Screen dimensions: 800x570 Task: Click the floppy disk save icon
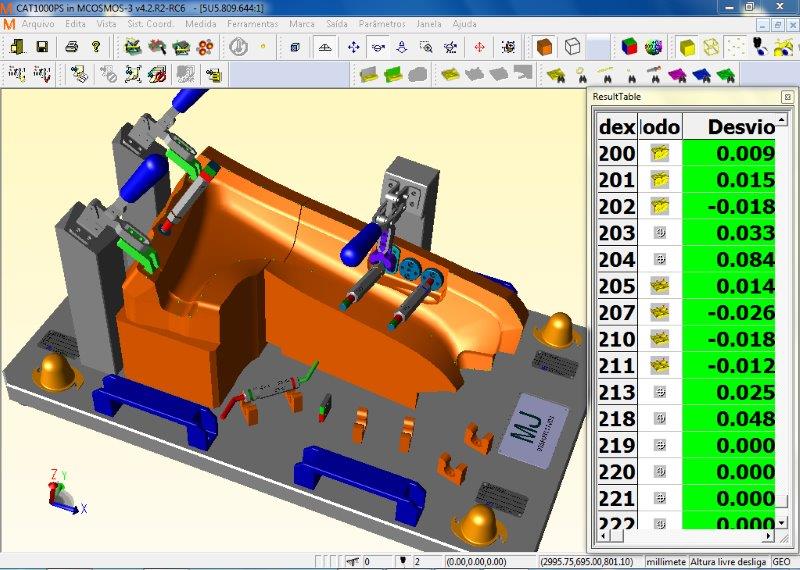click(42, 47)
